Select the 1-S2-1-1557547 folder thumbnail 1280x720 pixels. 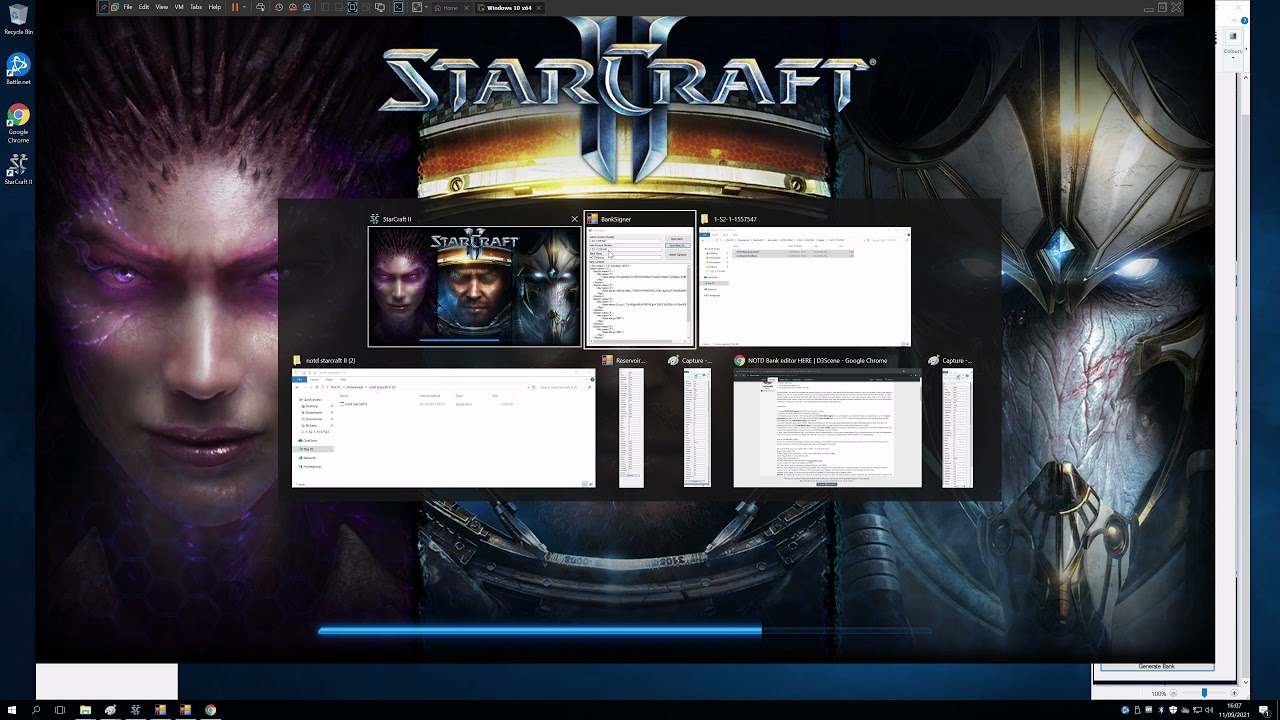pyautogui.click(x=805, y=287)
